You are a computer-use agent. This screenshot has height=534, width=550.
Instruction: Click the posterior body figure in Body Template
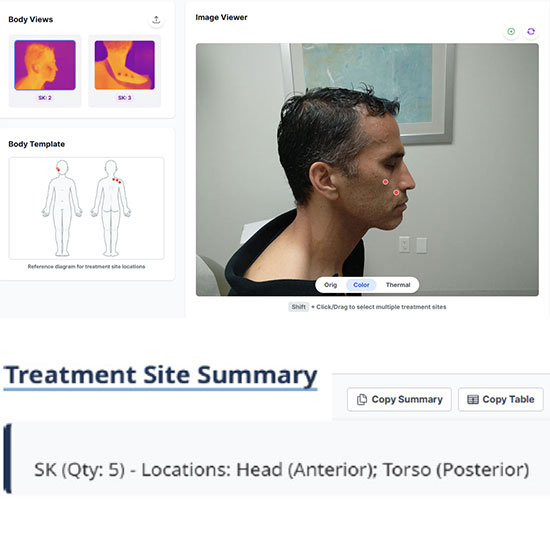click(x=111, y=208)
